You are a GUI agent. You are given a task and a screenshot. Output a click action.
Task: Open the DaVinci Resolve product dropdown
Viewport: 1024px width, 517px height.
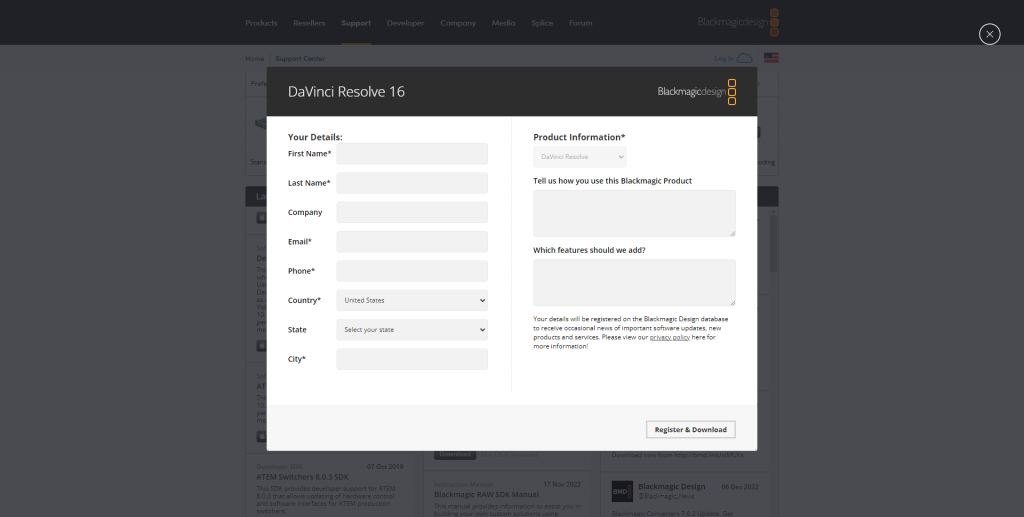(580, 157)
